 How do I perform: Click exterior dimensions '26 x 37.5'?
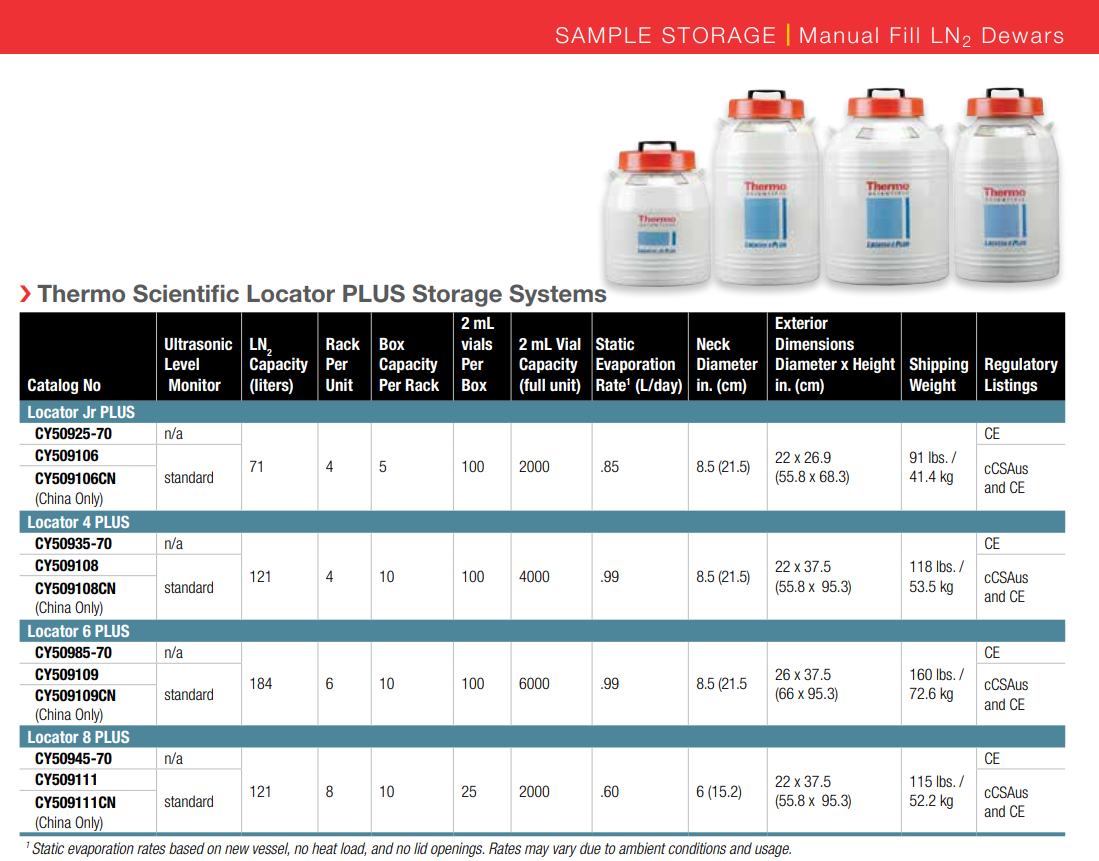[x=803, y=674]
